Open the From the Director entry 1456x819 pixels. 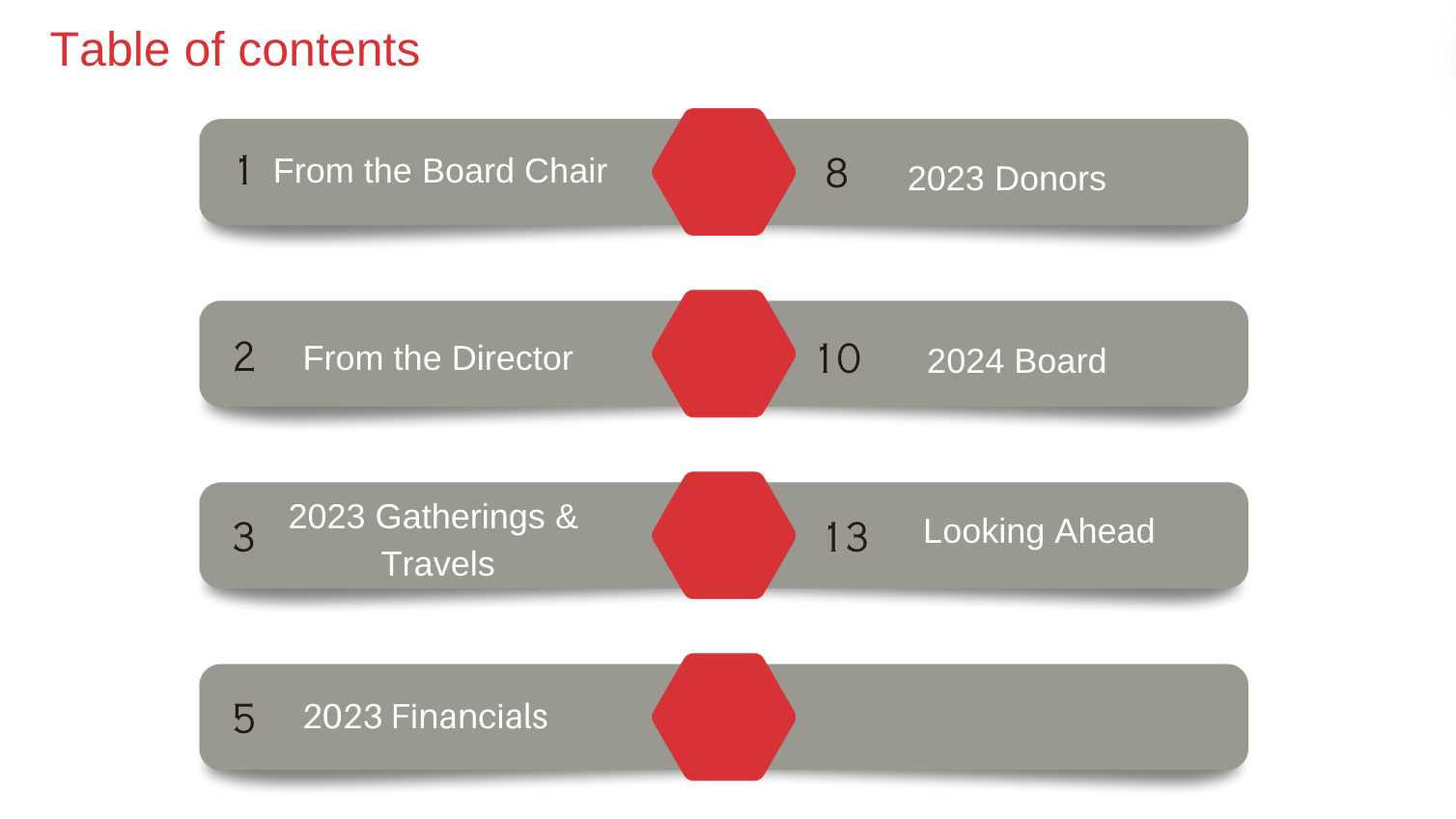pos(437,358)
